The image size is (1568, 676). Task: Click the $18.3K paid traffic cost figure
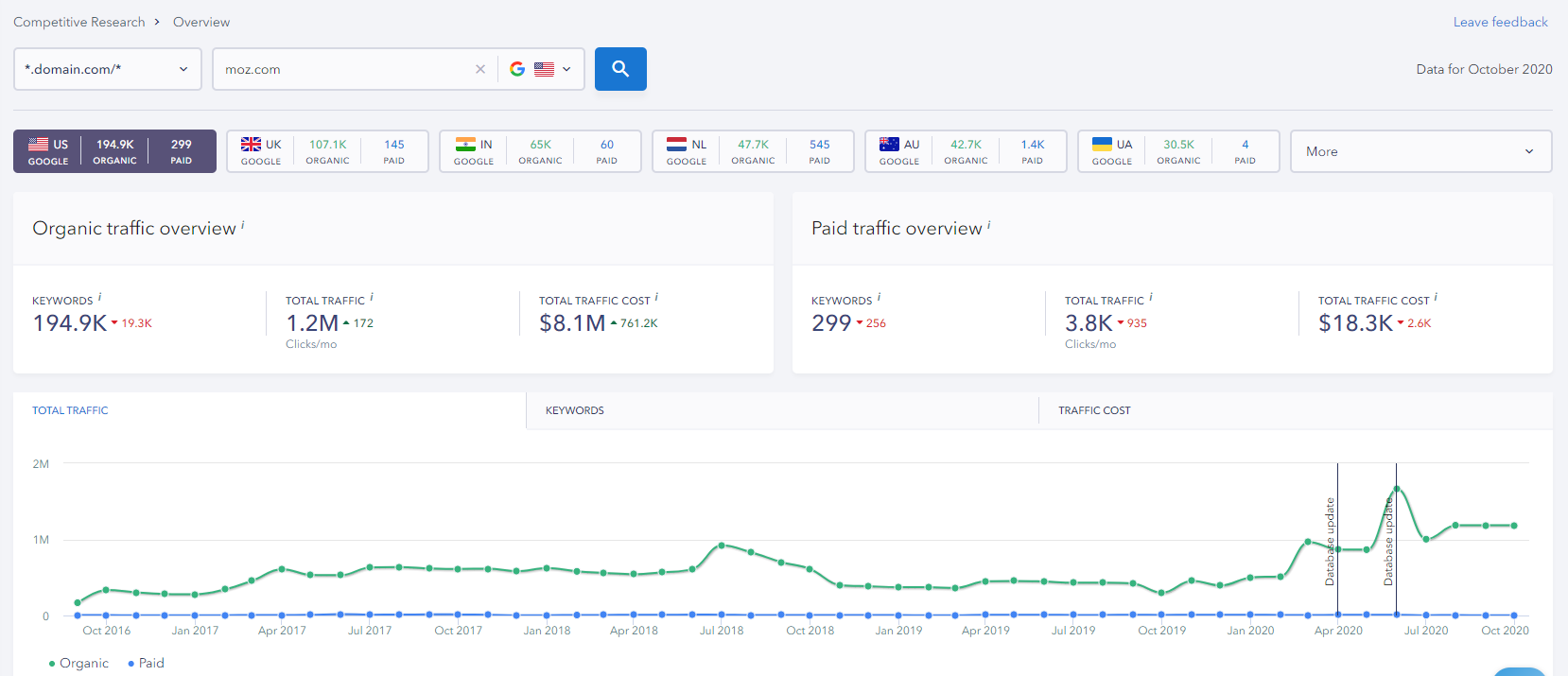coord(1355,323)
